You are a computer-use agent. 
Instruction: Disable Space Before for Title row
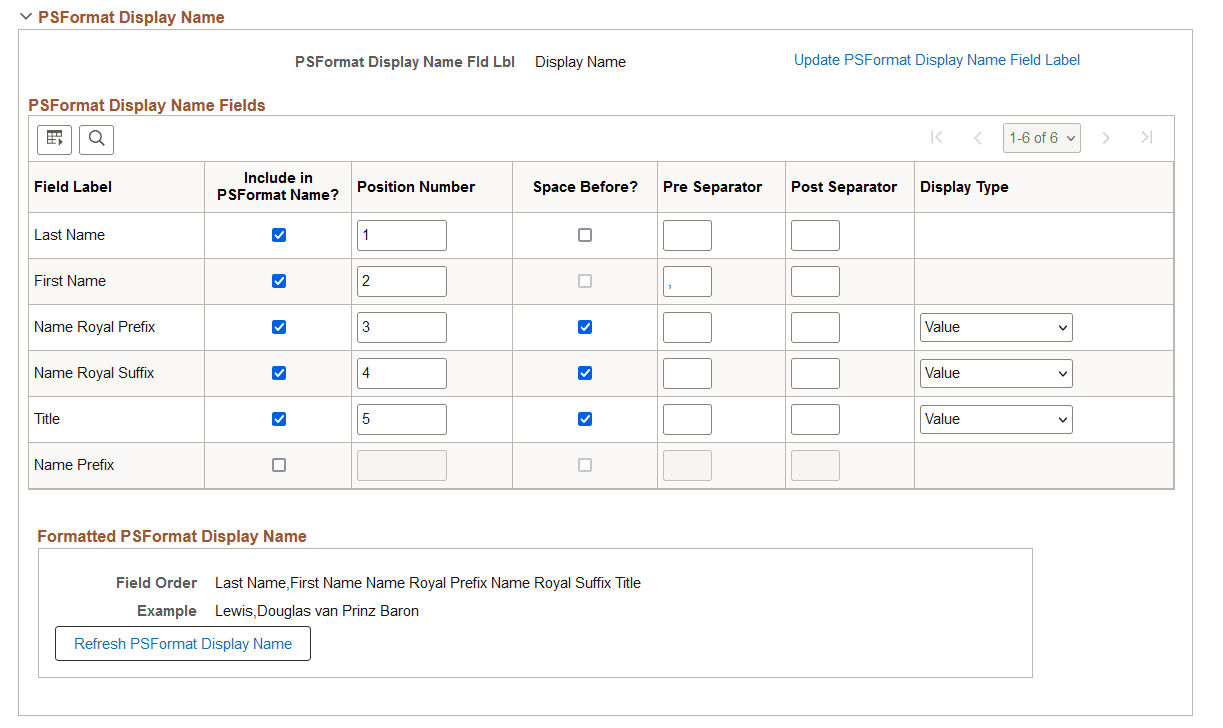tap(585, 419)
